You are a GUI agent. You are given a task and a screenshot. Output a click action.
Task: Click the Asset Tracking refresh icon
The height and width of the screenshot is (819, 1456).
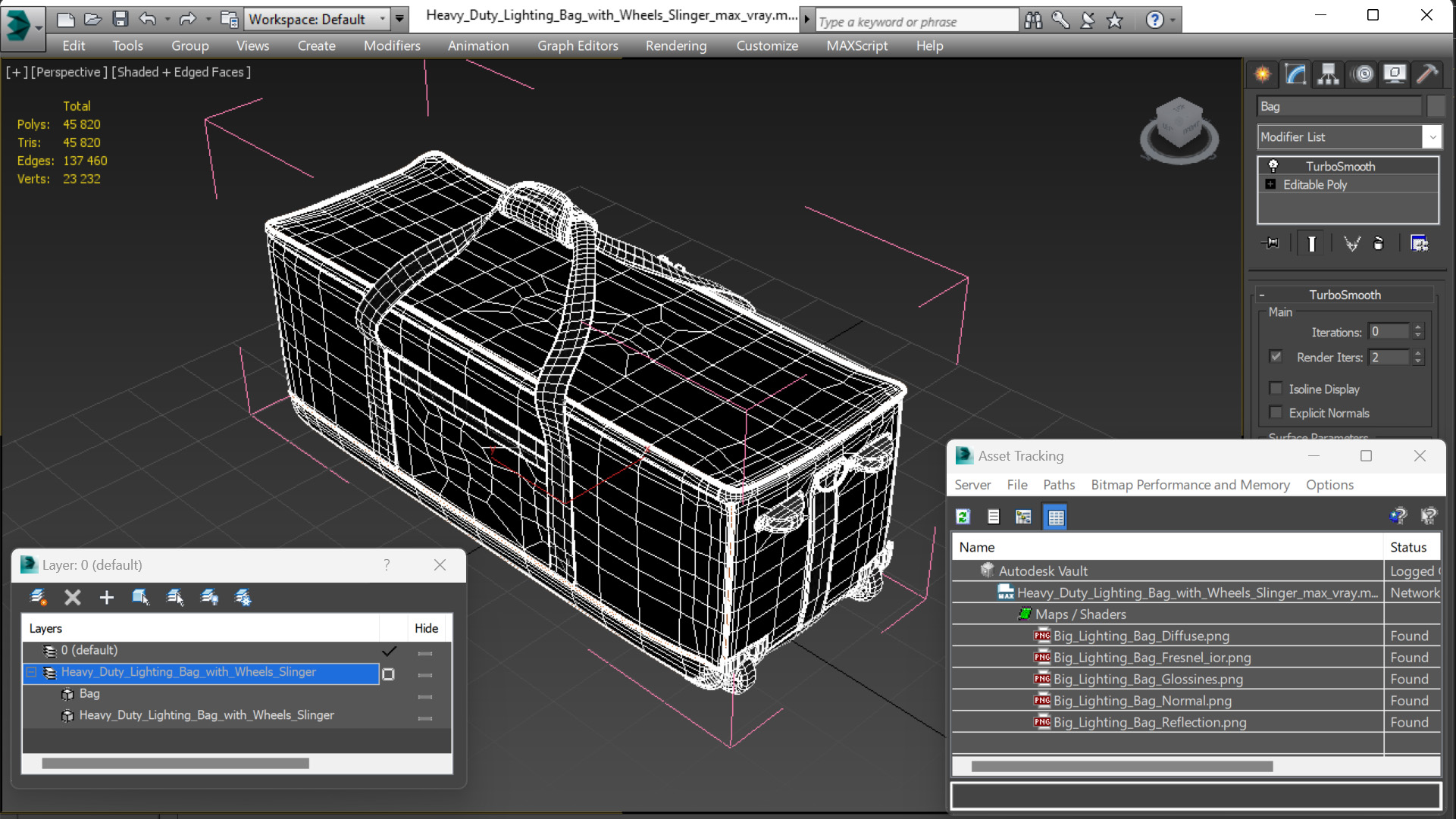coord(963,517)
